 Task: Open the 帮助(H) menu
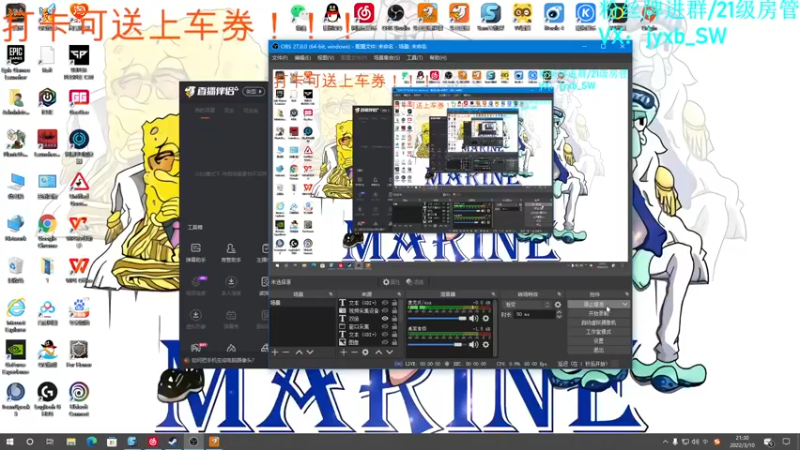click(438, 58)
